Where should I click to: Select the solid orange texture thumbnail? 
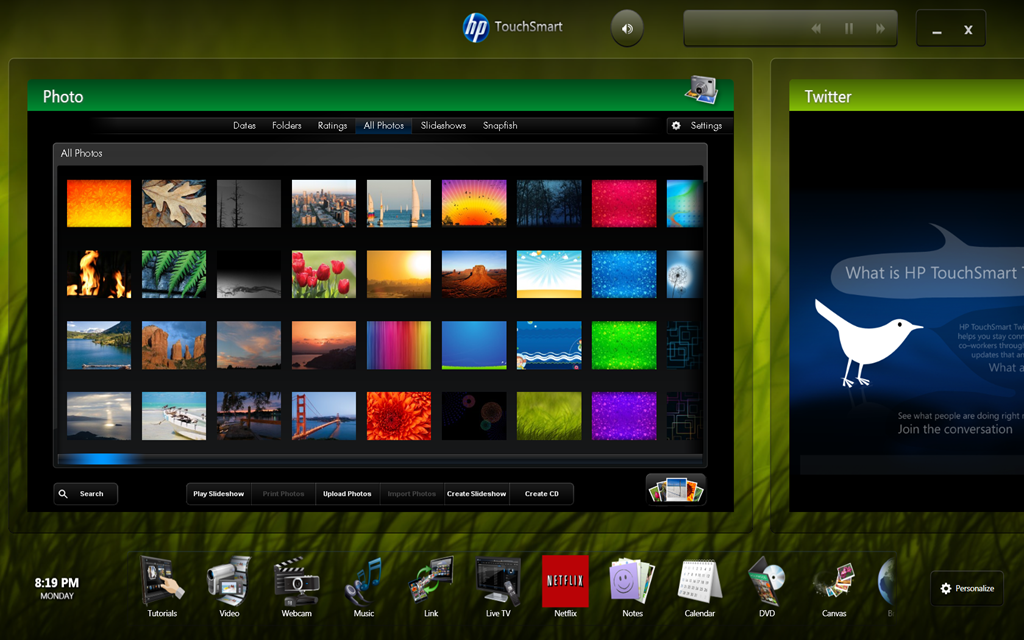99,204
